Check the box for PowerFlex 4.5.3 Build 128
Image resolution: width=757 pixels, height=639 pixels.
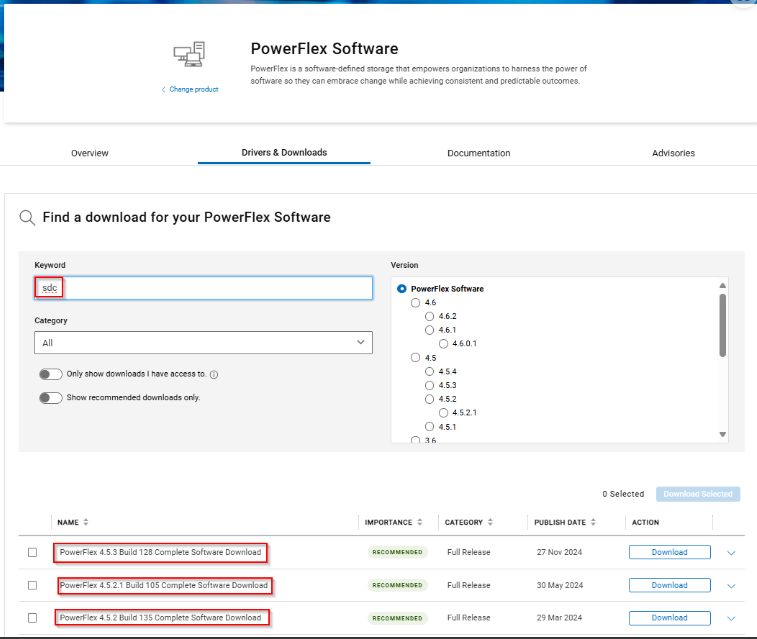coord(33,552)
